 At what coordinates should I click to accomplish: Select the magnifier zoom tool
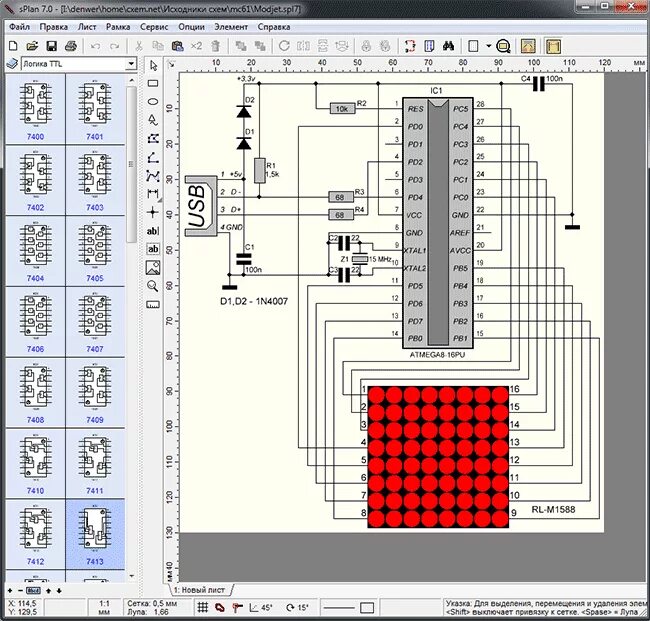(153, 286)
